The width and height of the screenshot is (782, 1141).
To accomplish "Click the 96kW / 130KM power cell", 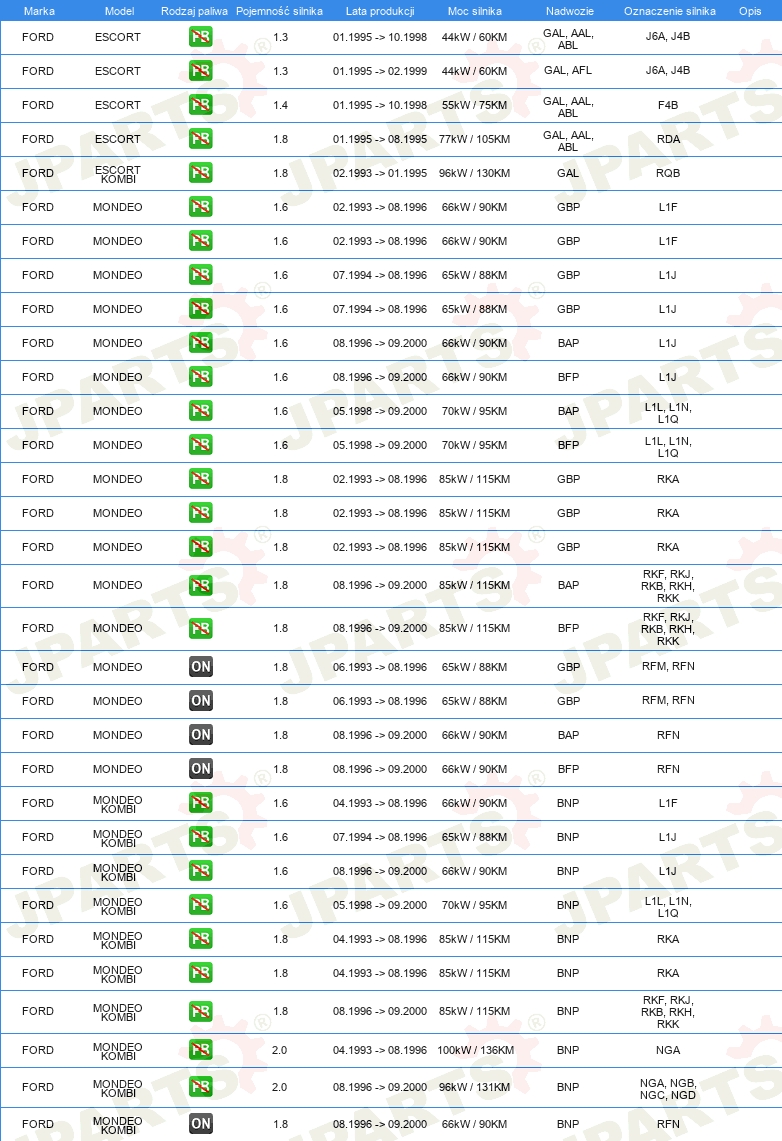I will [474, 173].
